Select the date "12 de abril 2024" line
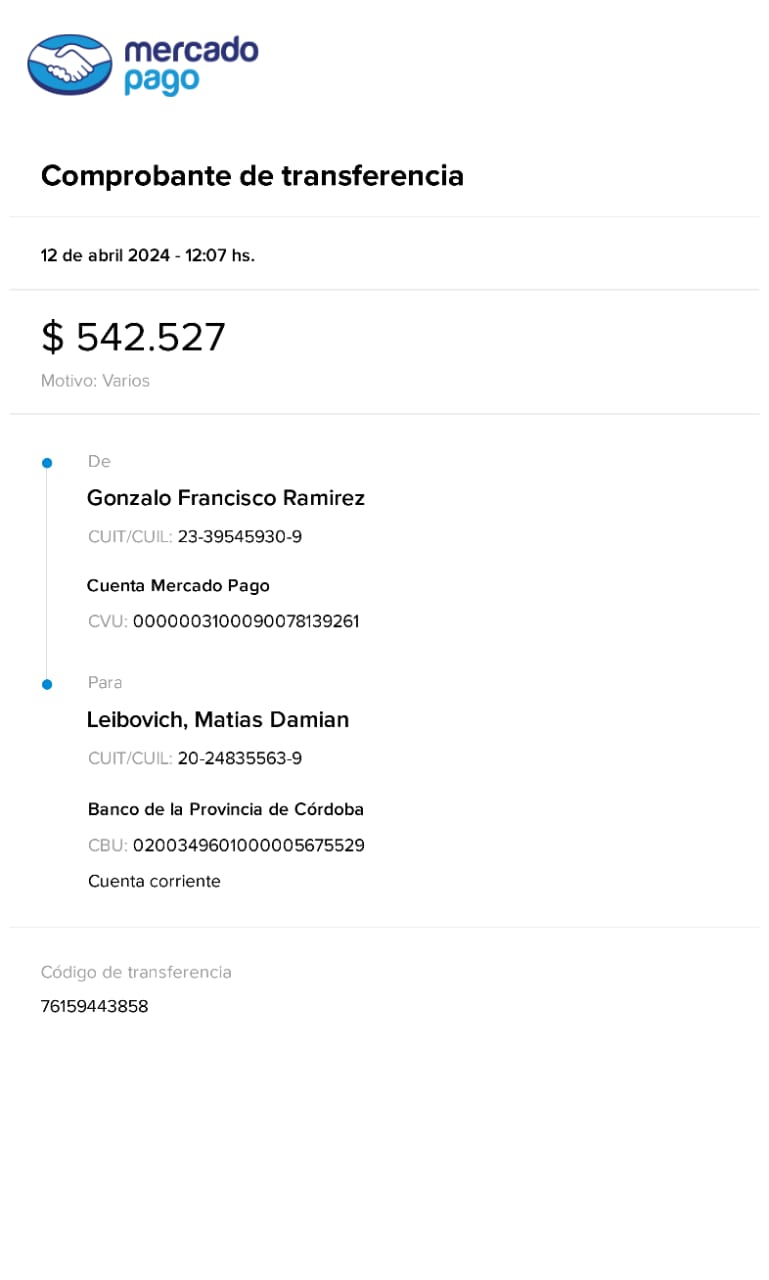The height and width of the screenshot is (1280, 769). tap(147, 255)
